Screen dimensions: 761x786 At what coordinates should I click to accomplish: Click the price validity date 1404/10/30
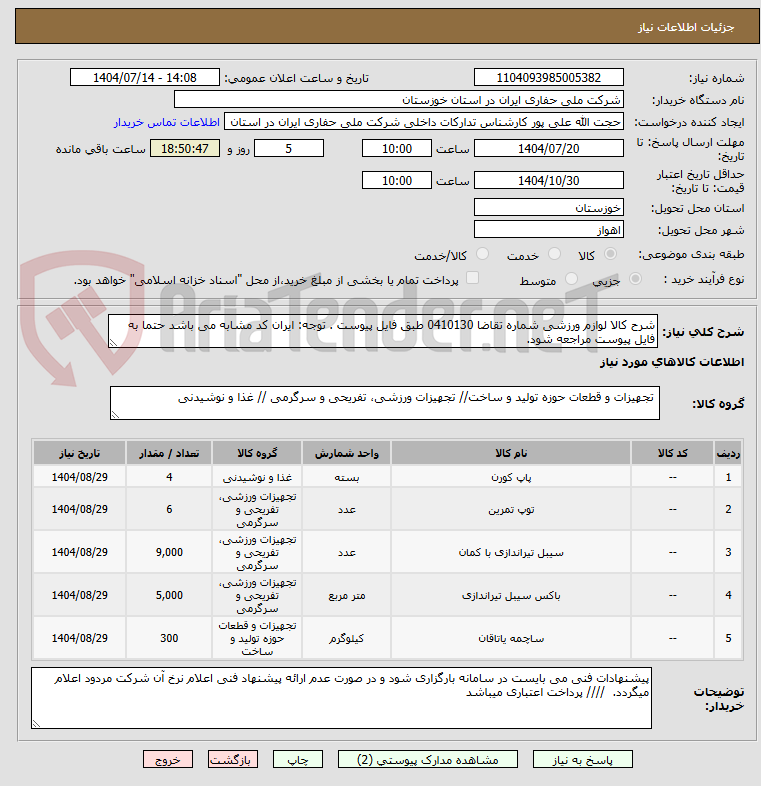point(548,180)
